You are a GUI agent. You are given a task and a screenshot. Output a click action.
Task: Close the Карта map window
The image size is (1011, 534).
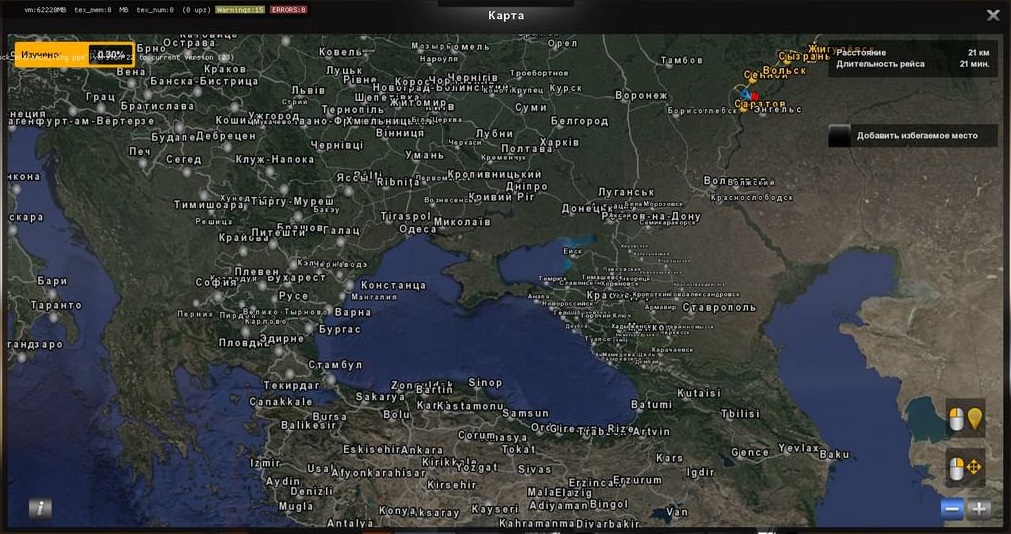pyautogui.click(x=992, y=15)
